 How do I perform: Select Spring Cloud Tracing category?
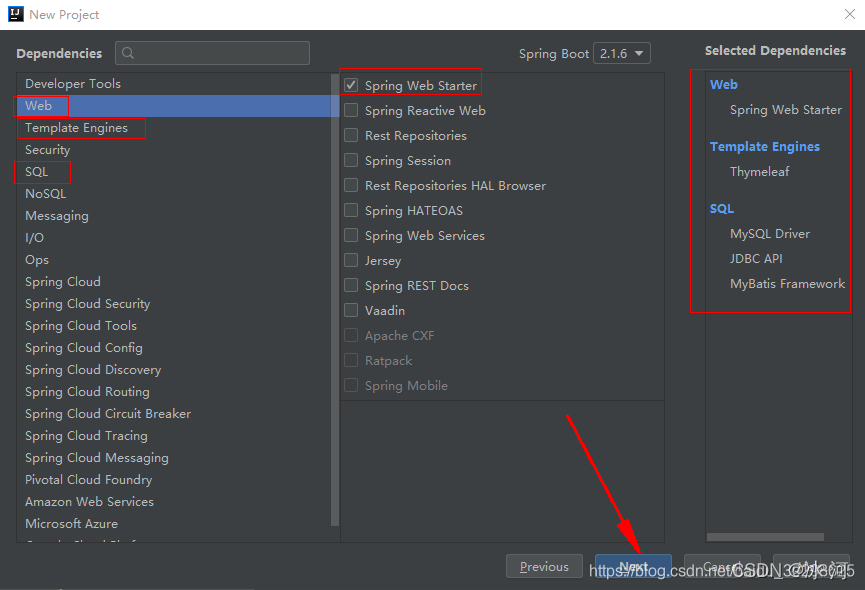click(x=174, y=436)
